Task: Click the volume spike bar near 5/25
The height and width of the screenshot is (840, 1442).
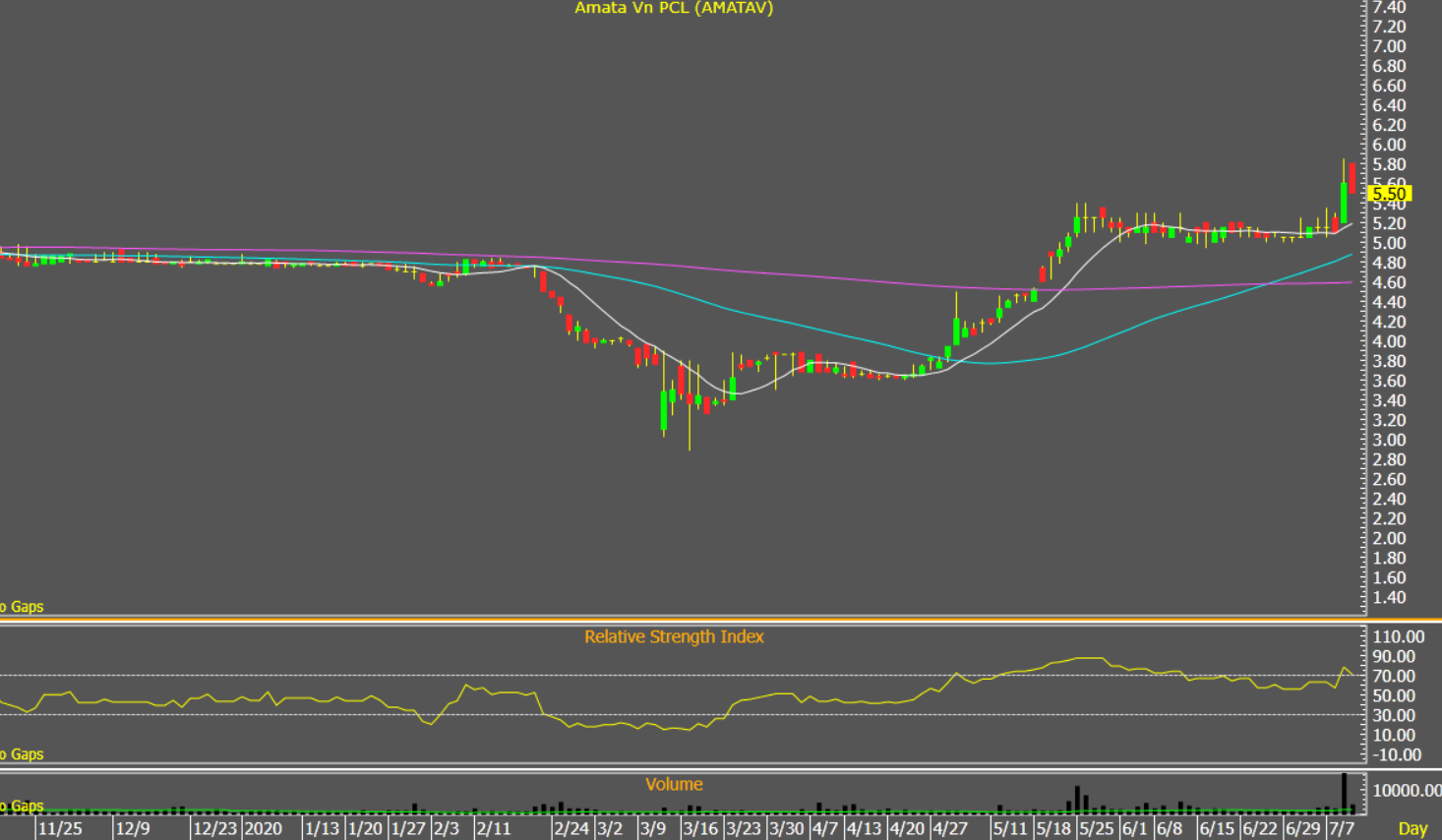Action: pyautogui.click(x=1077, y=800)
